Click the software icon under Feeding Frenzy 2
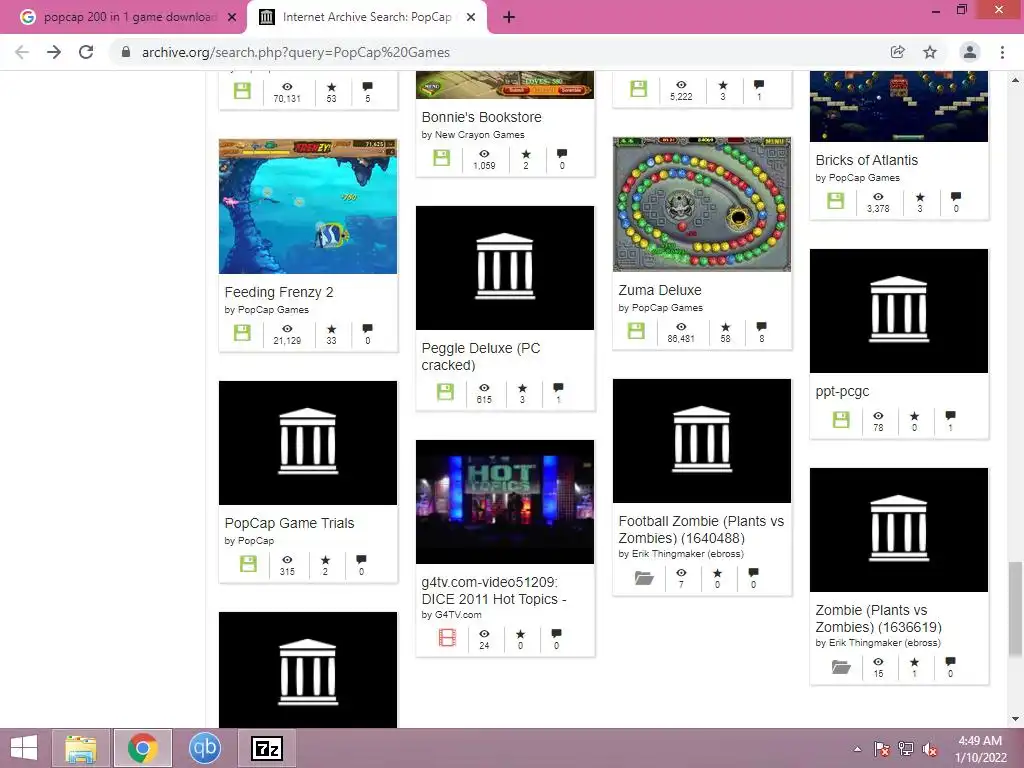Image resolution: width=1024 pixels, height=768 pixels. [242, 332]
